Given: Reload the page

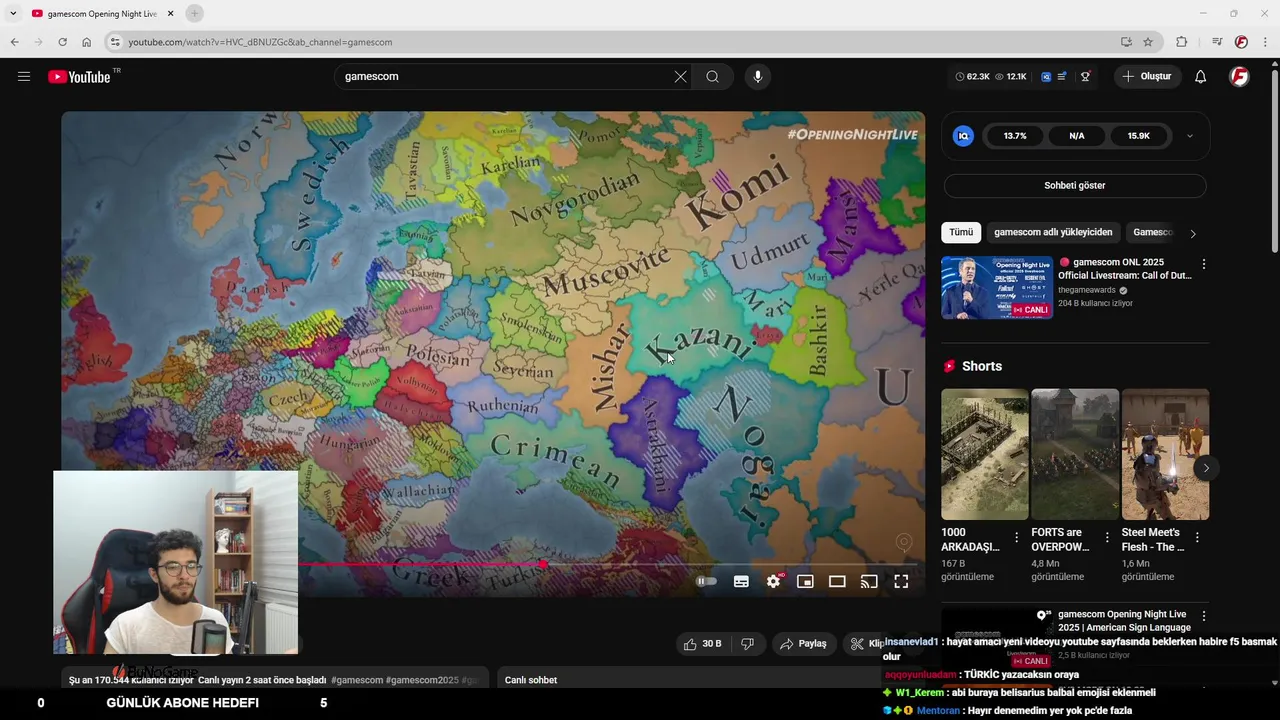Looking at the screenshot, I should [62, 42].
